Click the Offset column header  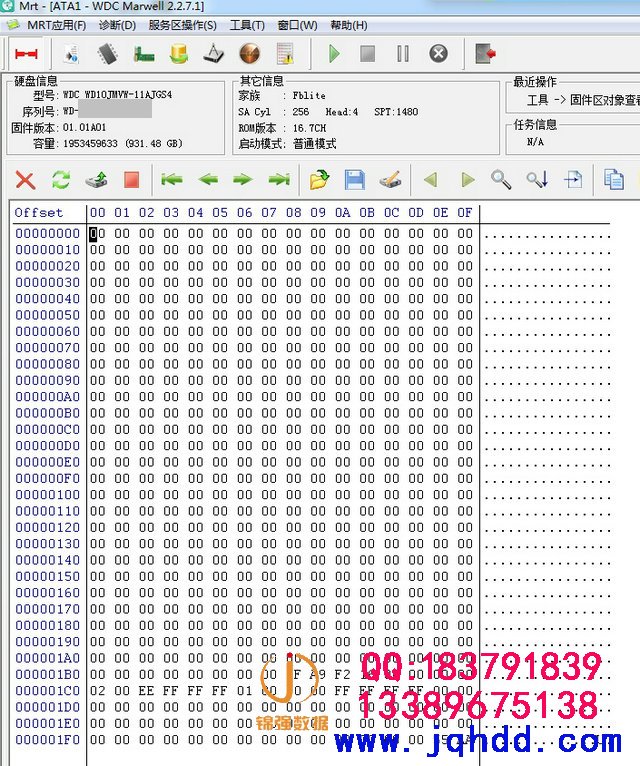point(39,213)
